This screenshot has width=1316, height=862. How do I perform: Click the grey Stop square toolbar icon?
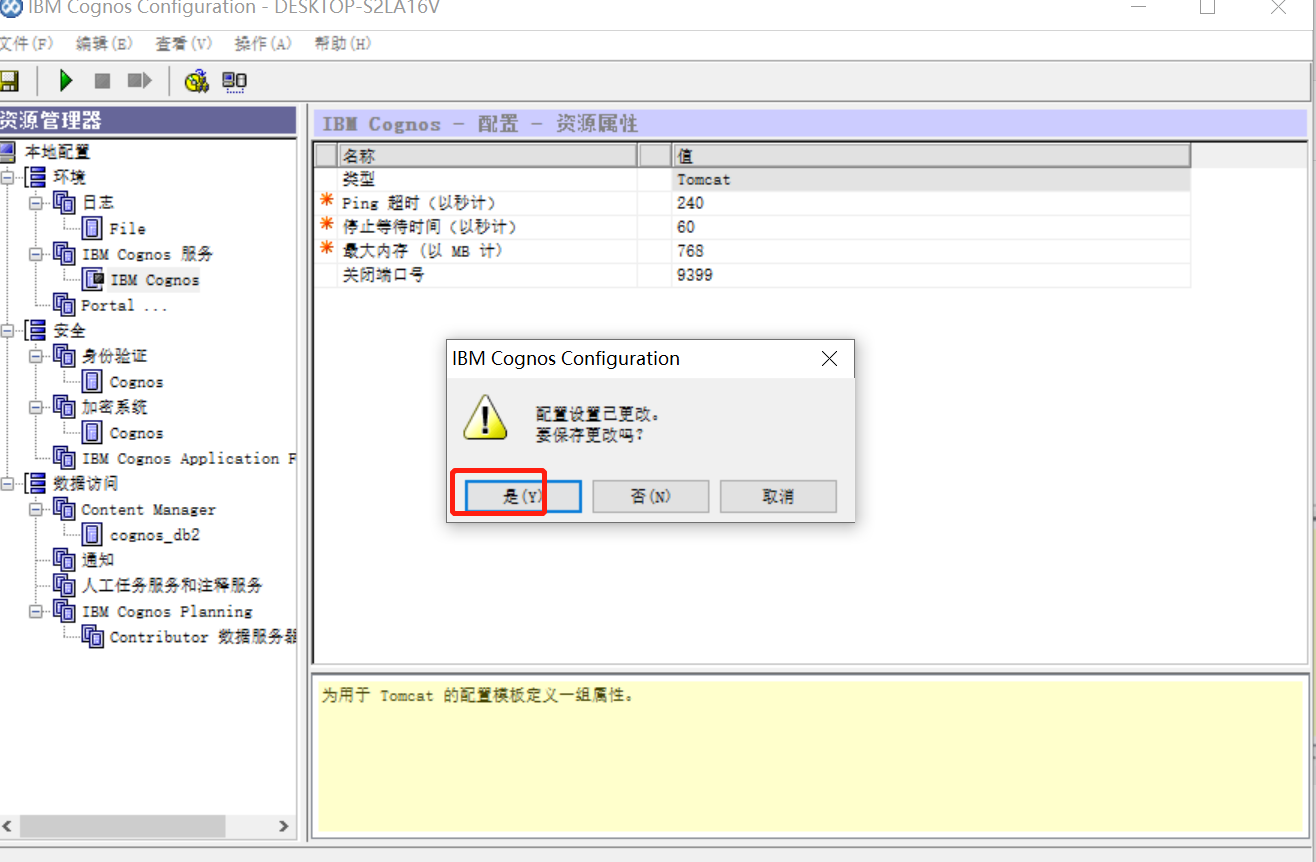pos(102,81)
